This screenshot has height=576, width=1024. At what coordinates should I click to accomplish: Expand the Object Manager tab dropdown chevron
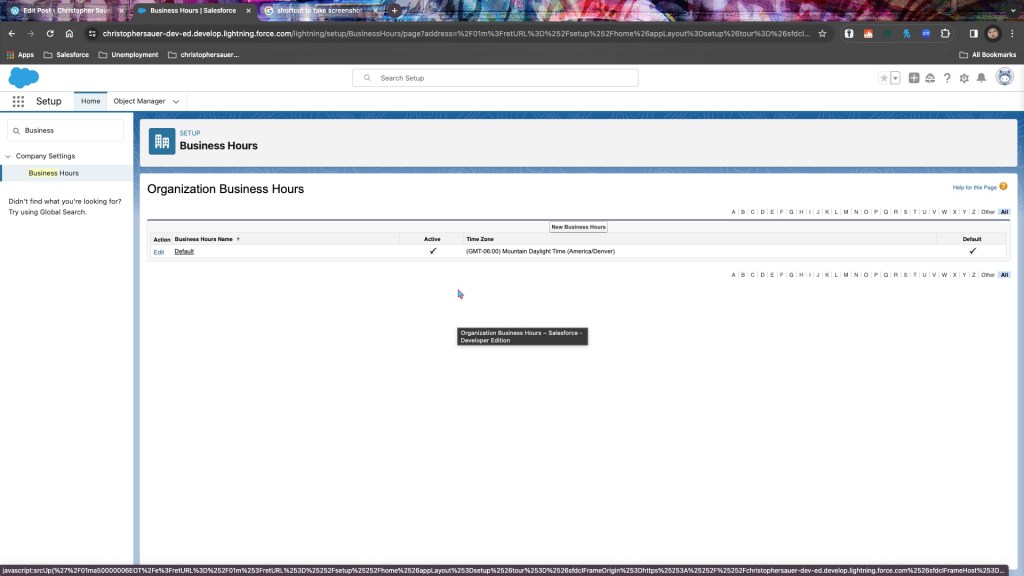pos(176,101)
